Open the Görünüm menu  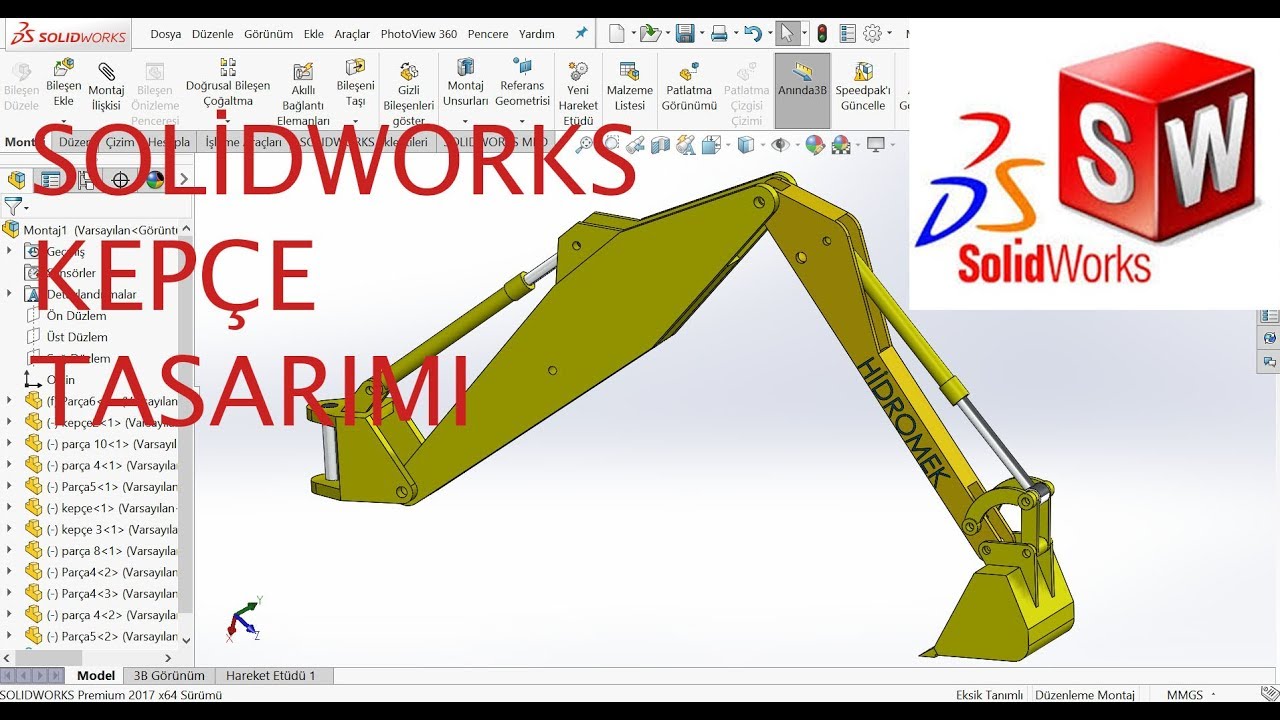[269, 34]
